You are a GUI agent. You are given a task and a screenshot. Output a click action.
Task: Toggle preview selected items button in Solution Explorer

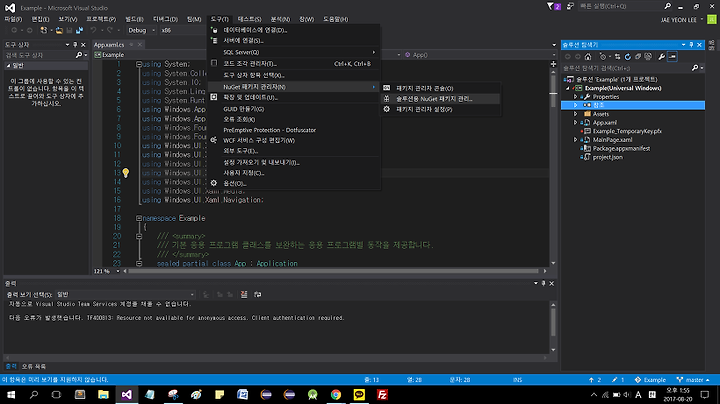click(672, 56)
